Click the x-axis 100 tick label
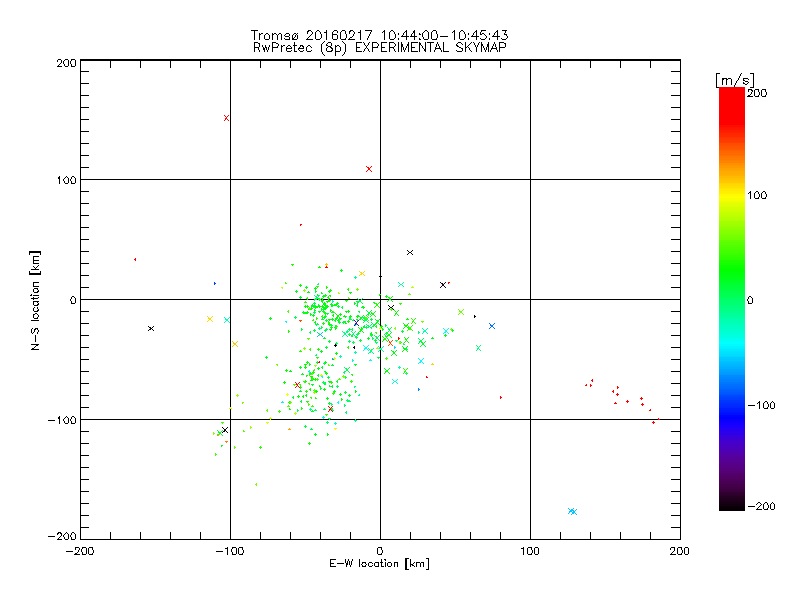 point(530,551)
